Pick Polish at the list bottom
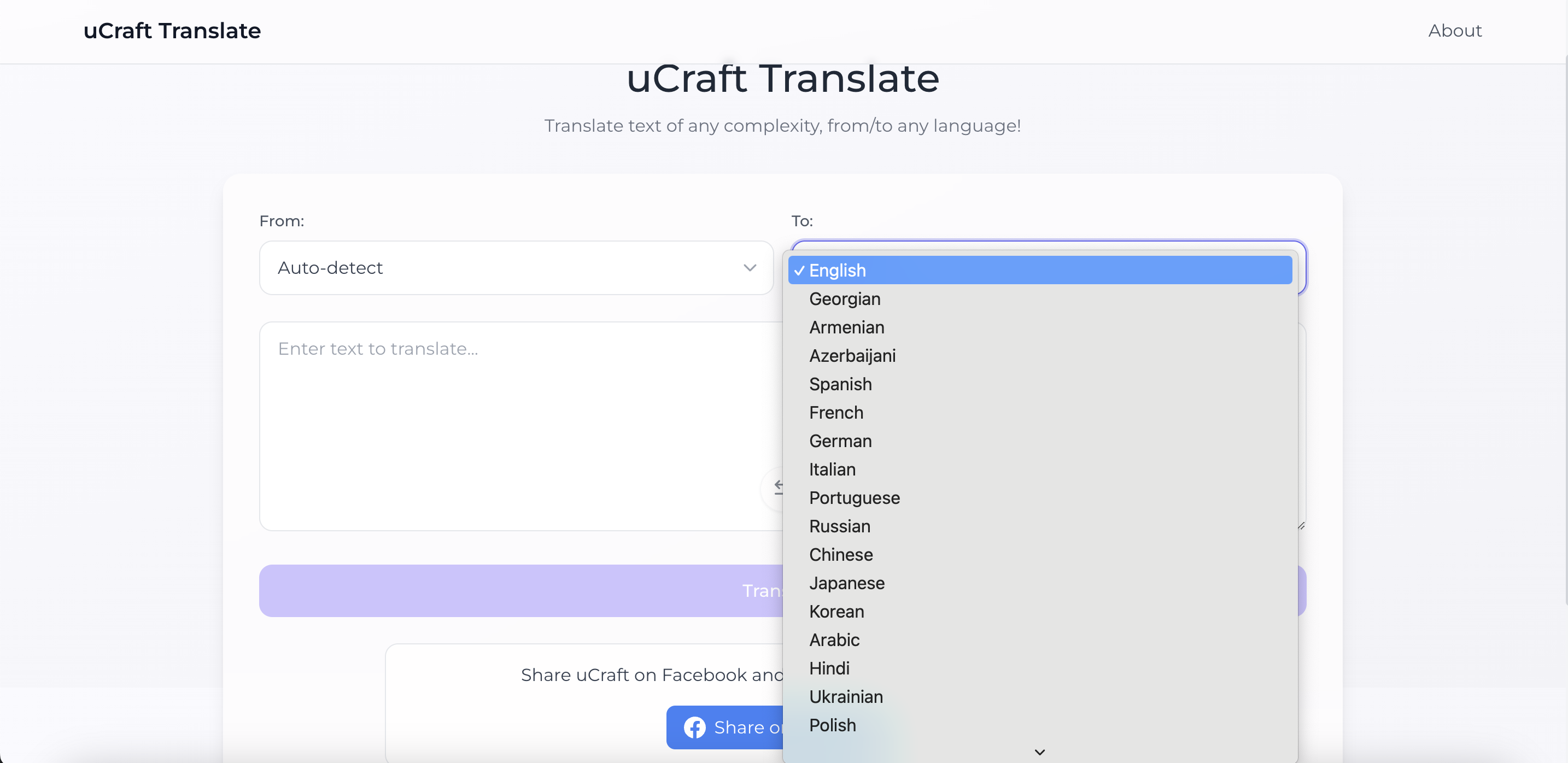 point(832,725)
